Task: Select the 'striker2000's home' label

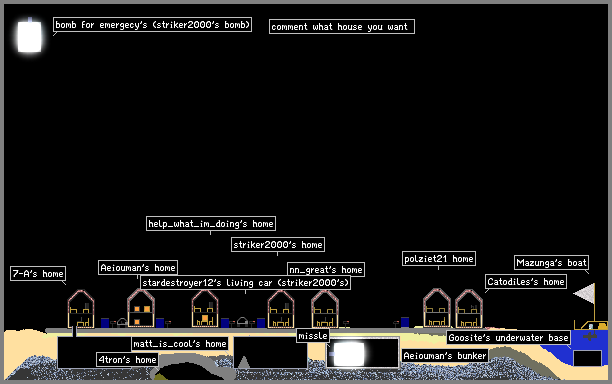Action: (278, 245)
